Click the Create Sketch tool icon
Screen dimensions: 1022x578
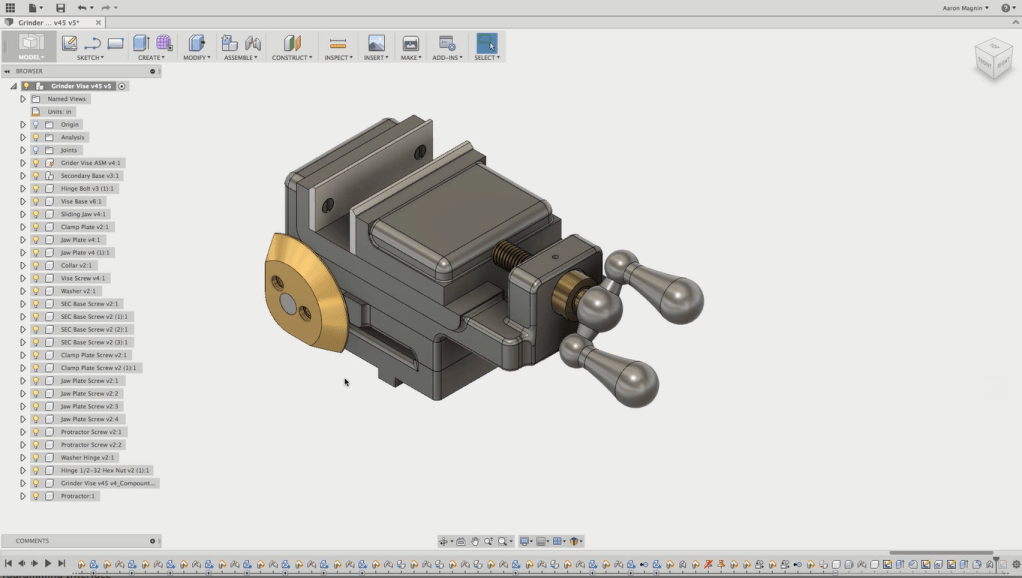pyautogui.click(x=70, y=43)
